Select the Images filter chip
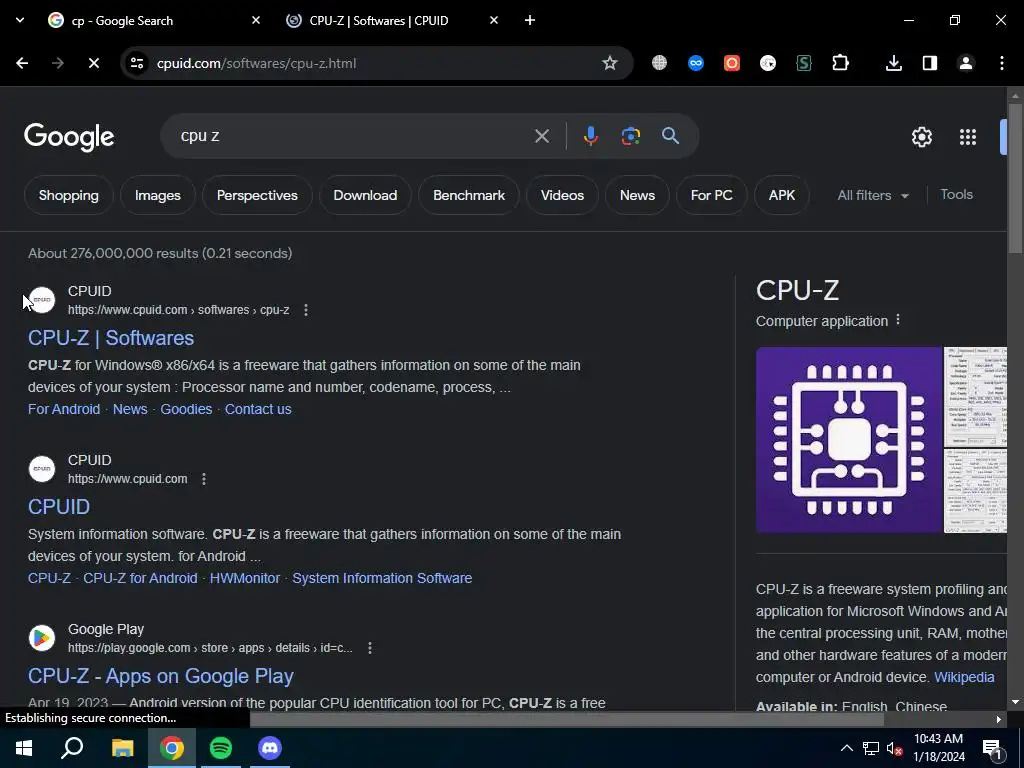The height and width of the screenshot is (768, 1024). tap(157, 195)
